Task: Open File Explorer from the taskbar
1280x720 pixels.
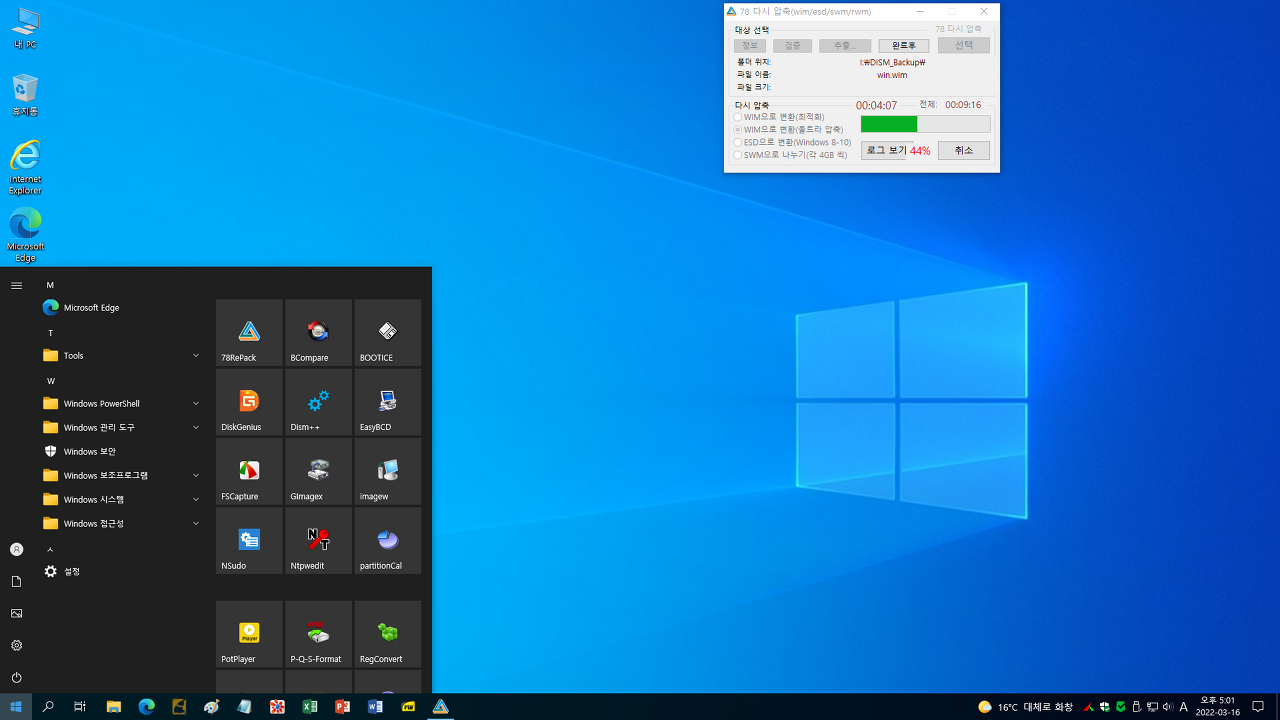Action: click(x=114, y=707)
